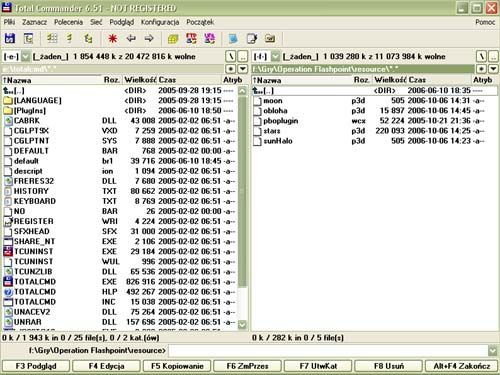
Task: Select the TOTALCMD EXE file icon
Action: point(8,282)
